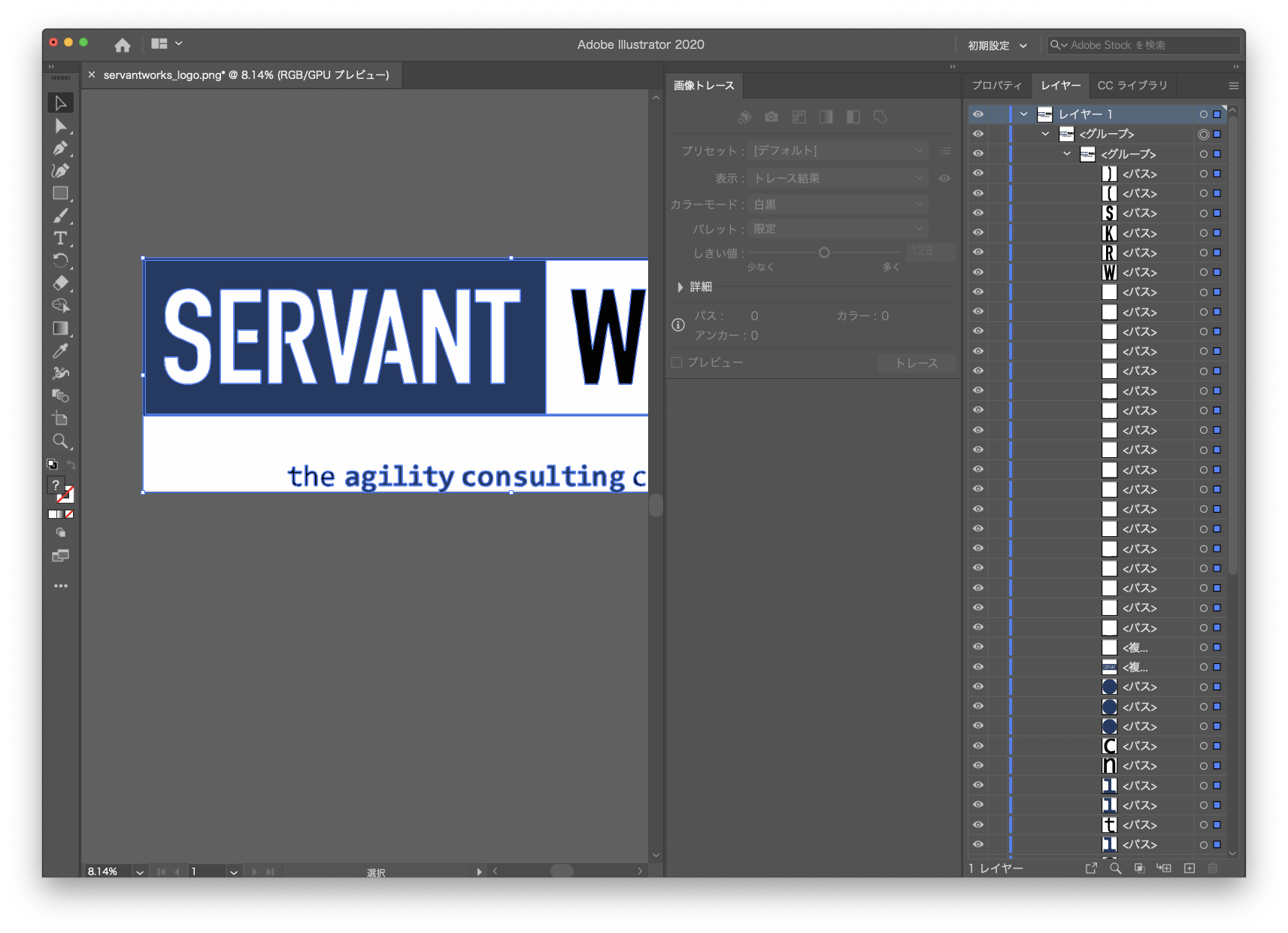
Task: Toggle visibility of レイヤー 1
Action: [x=978, y=114]
